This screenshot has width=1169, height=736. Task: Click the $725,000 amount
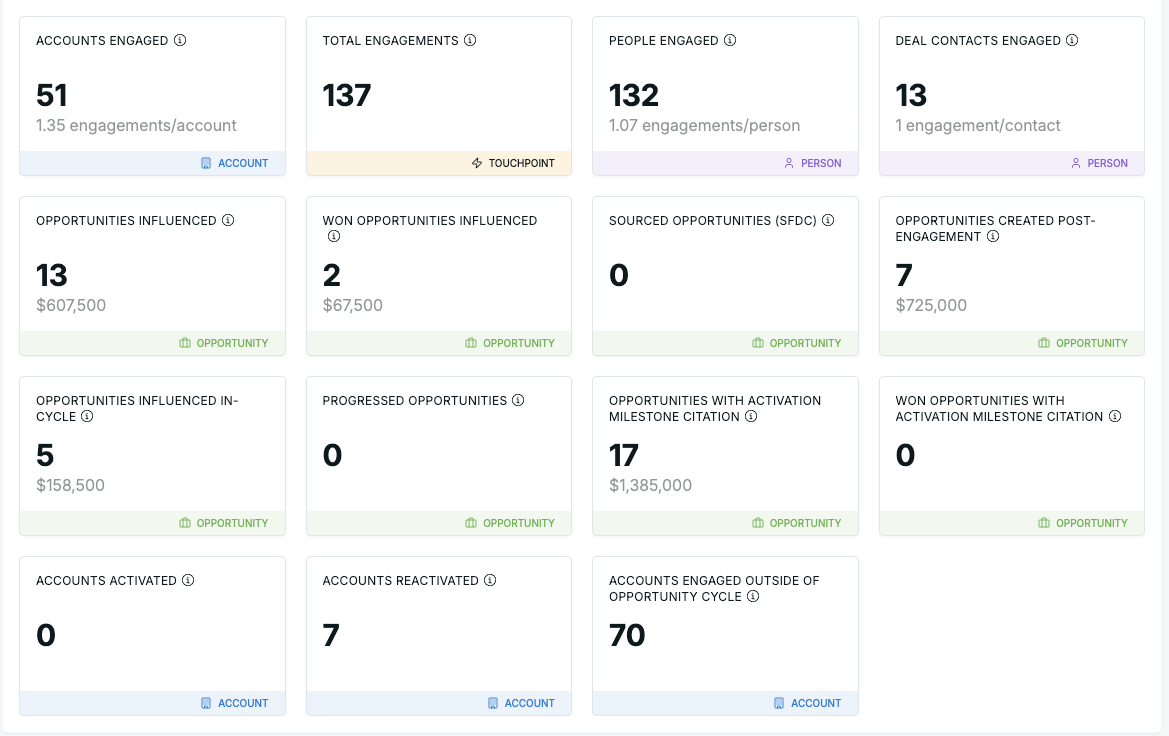931,305
